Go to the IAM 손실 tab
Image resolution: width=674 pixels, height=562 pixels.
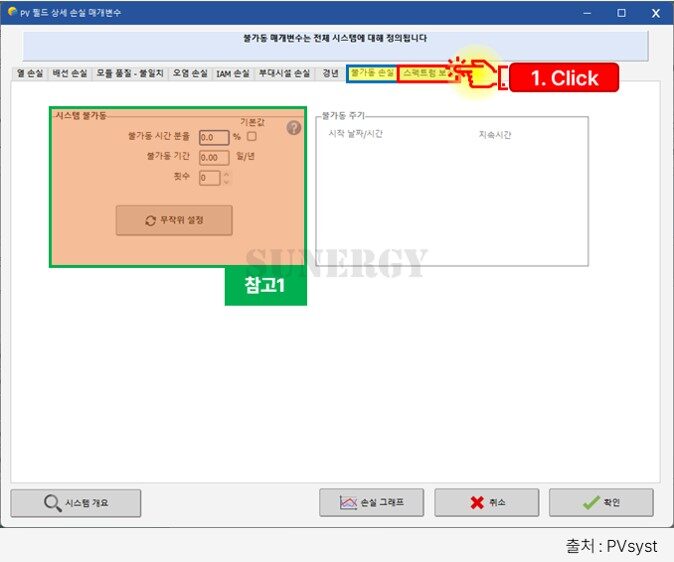(x=233, y=74)
